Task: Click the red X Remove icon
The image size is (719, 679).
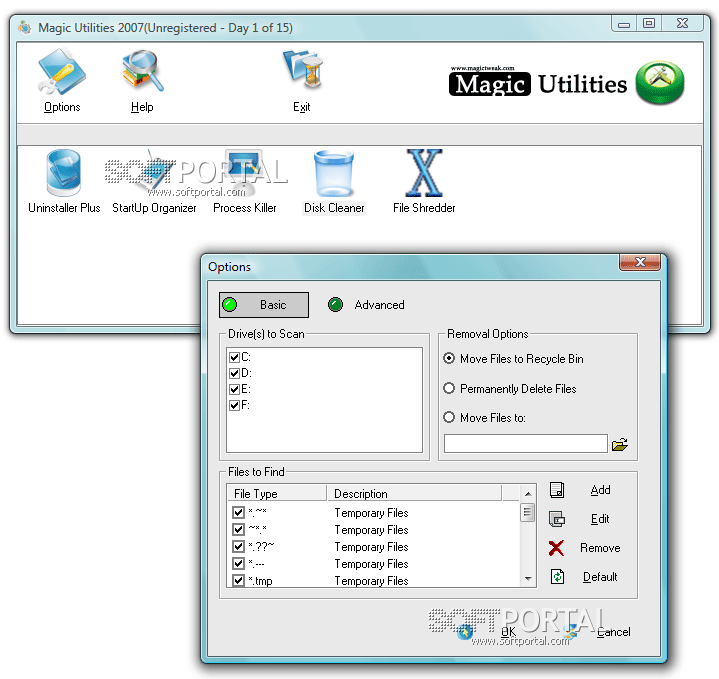Action: pyautogui.click(x=556, y=548)
